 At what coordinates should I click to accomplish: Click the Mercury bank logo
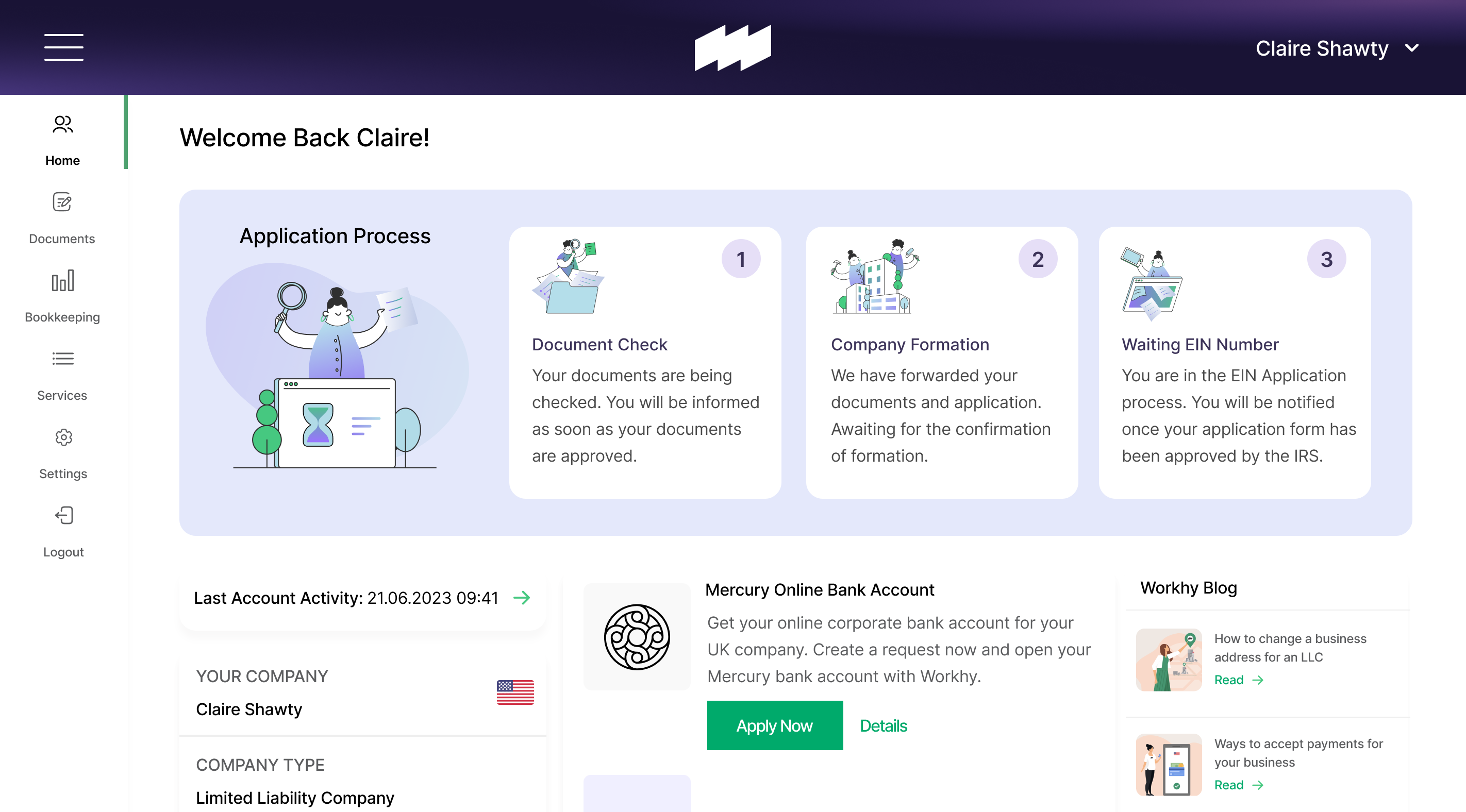(x=637, y=637)
